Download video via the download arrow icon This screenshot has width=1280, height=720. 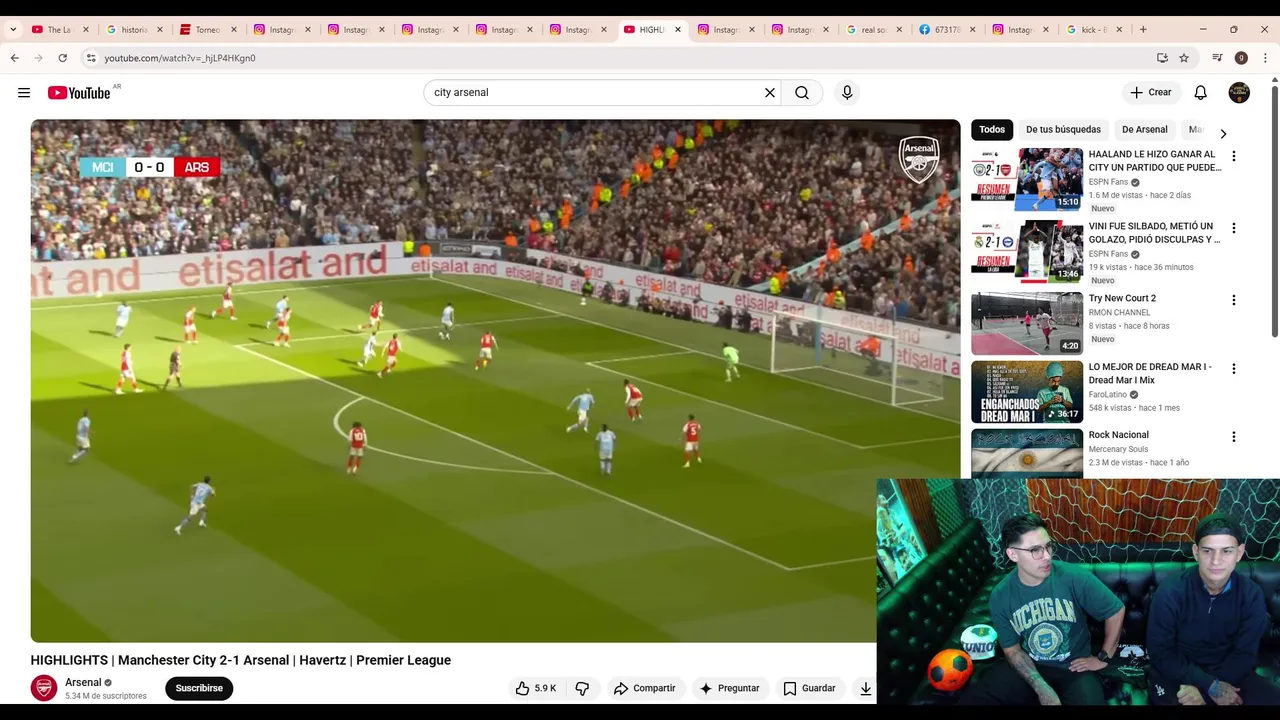click(x=865, y=688)
